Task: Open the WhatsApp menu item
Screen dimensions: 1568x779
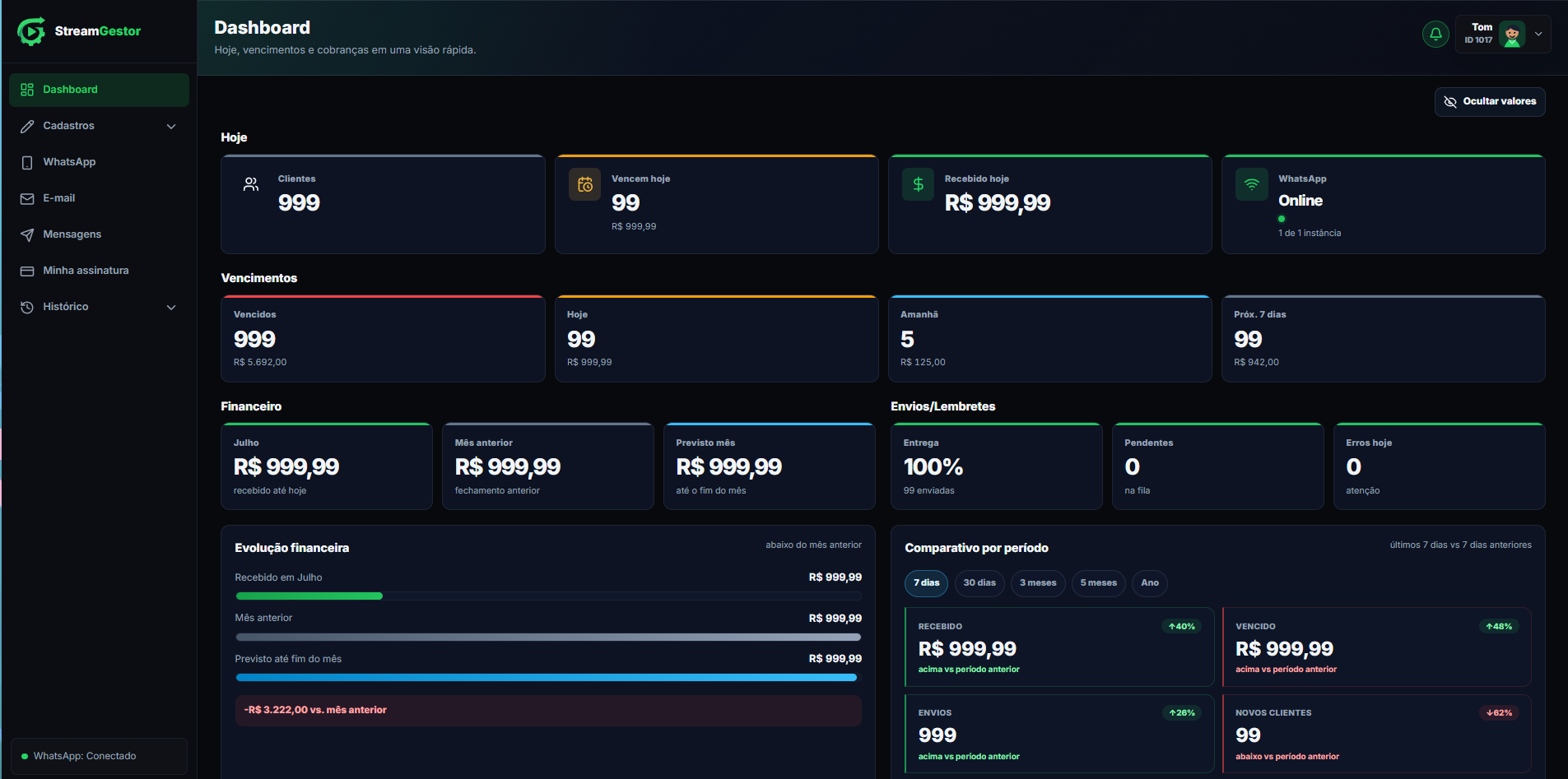Action: pyautogui.click(x=99, y=162)
